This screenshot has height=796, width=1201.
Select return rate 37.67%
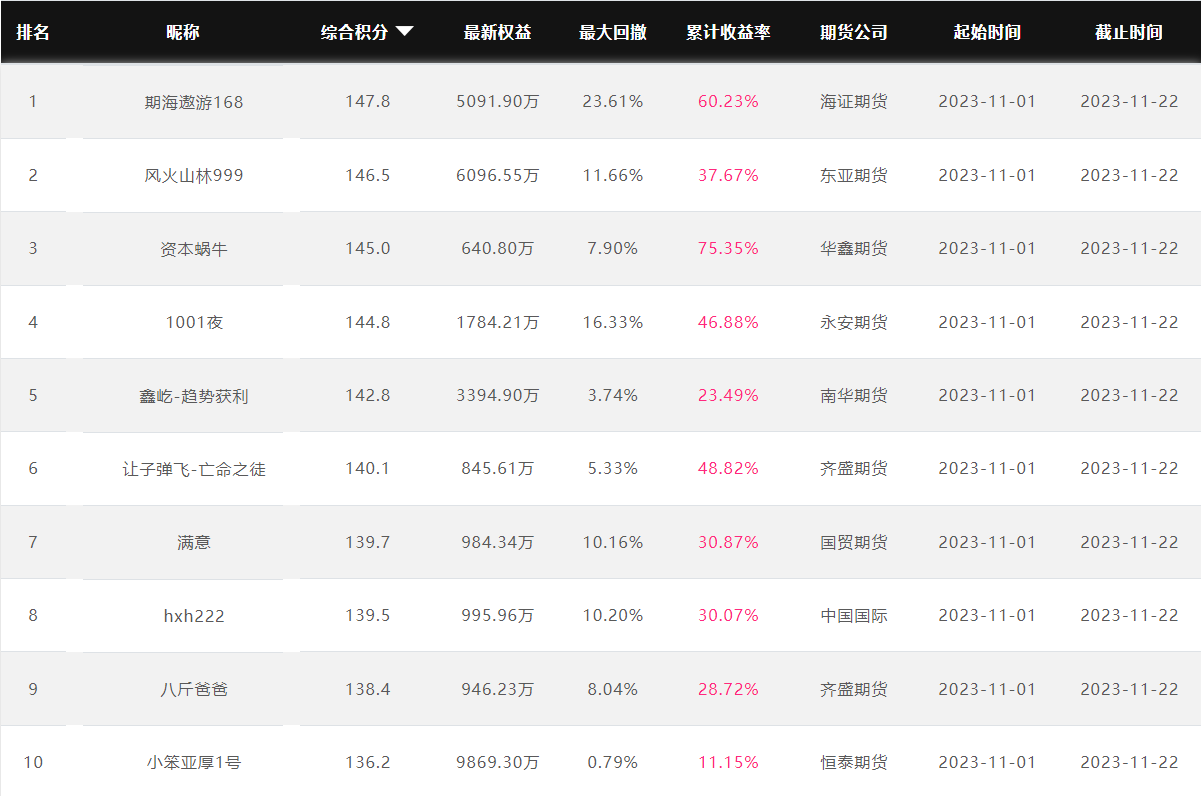tap(728, 175)
